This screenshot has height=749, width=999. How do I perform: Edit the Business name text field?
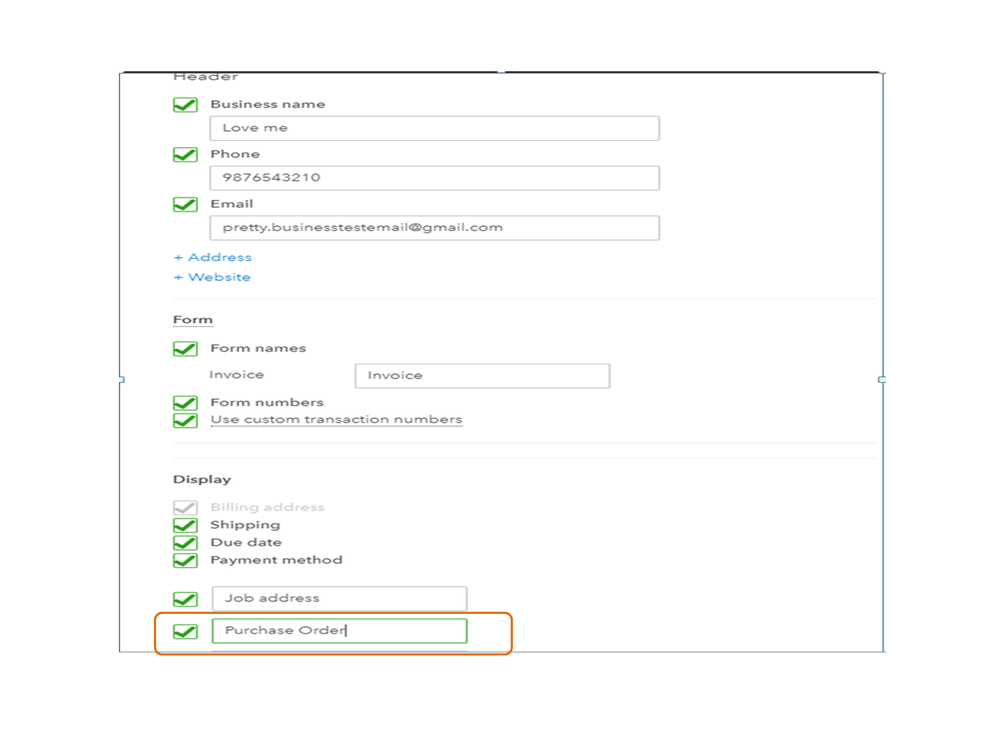tap(434, 128)
